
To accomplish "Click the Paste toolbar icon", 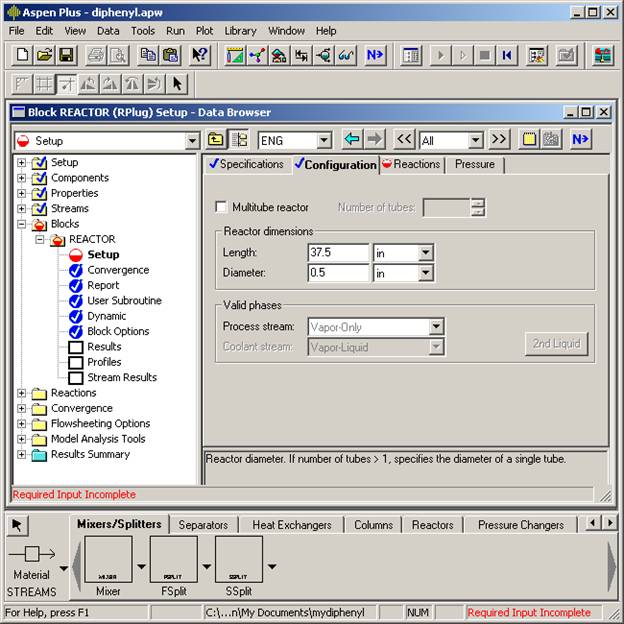I will [171, 56].
